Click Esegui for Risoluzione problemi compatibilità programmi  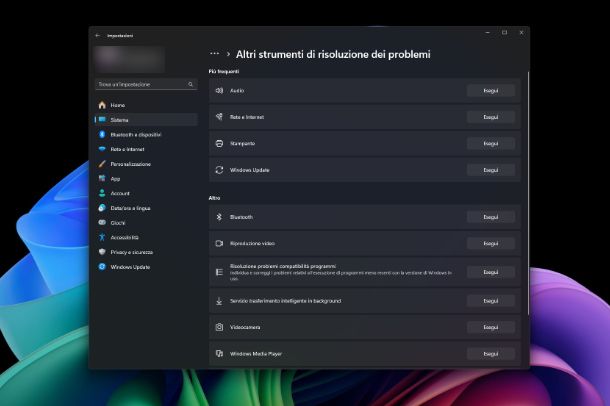point(491,272)
